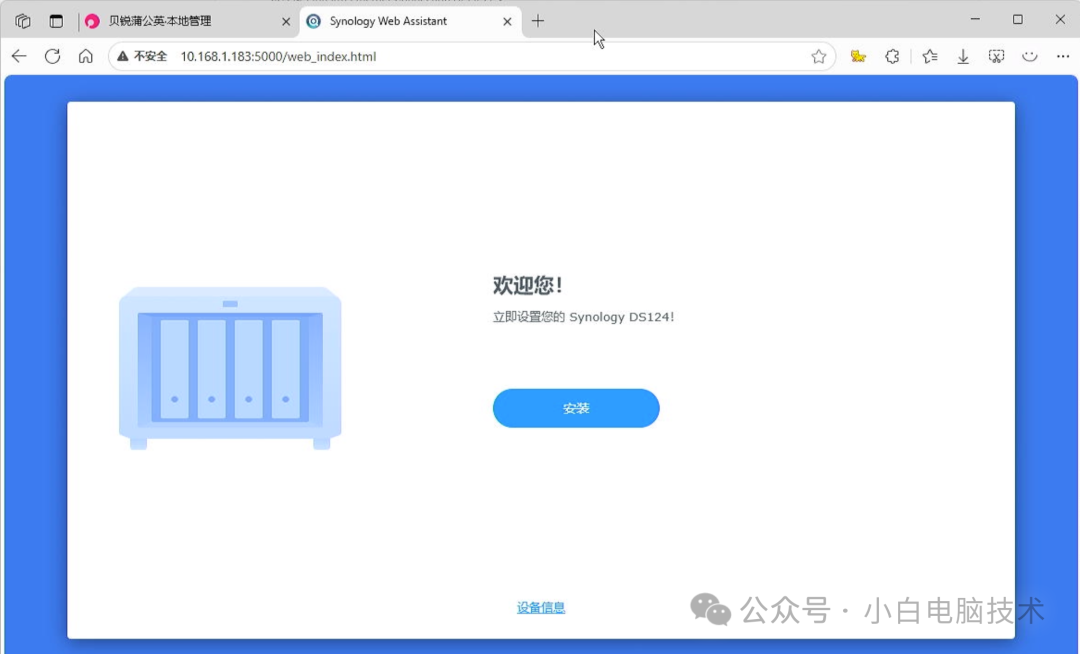Screen dimensions: 1080x654
Task: Open the Downloads icon in the toolbar
Action: coord(963,56)
